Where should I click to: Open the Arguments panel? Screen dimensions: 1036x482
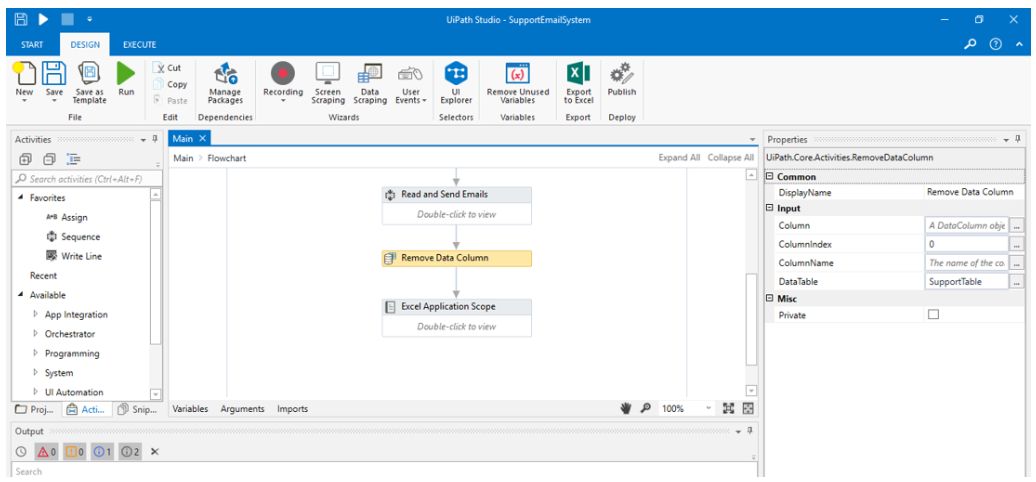click(242, 409)
